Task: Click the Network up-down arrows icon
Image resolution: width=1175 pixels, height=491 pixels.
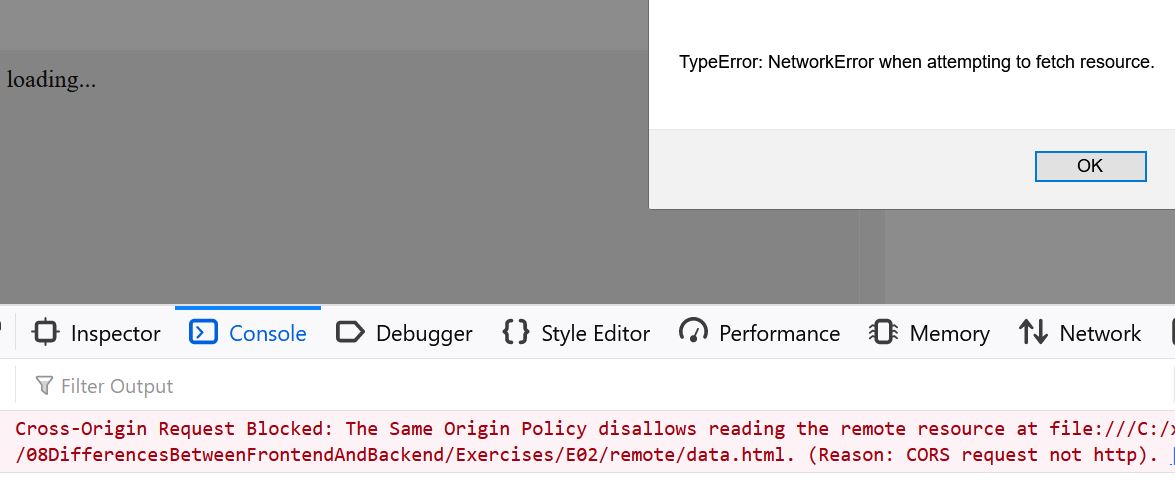Action: click(1033, 331)
